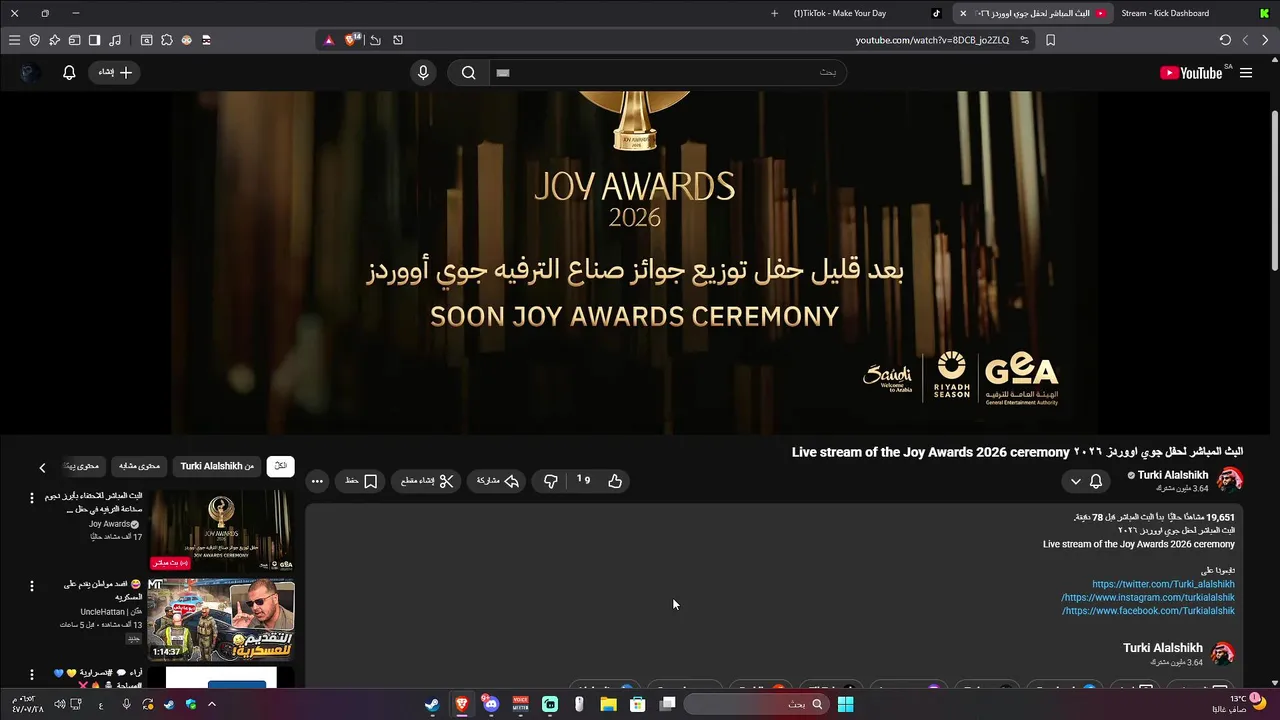Close the active YouTube live stream tab
The width and height of the screenshot is (1280, 720).
pos(963,13)
